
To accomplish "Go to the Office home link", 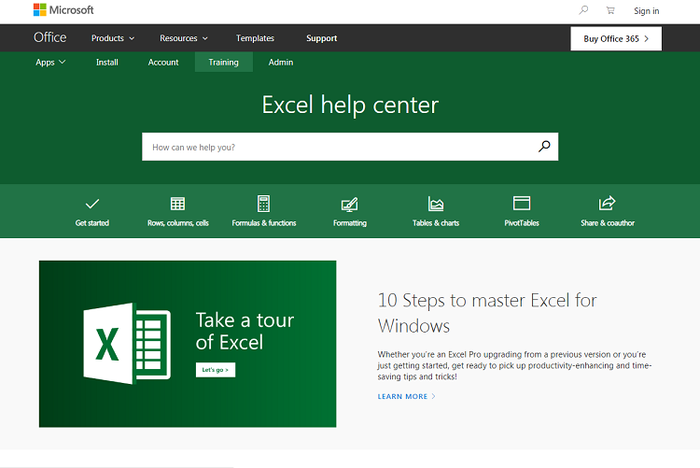I will point(50,38).
